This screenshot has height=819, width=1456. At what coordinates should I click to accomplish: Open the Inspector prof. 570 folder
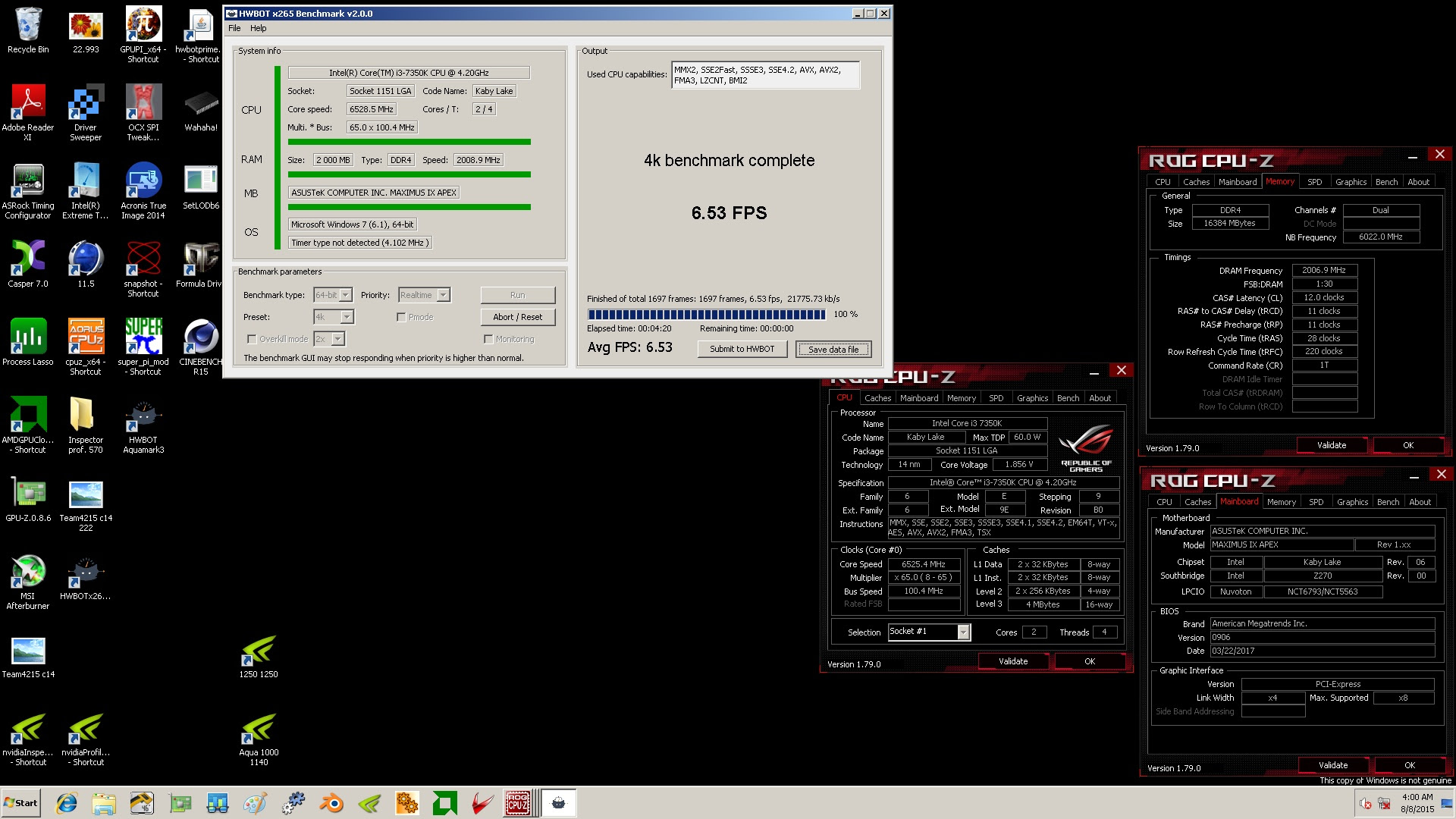pyautogui.click(x=86, y=425)
